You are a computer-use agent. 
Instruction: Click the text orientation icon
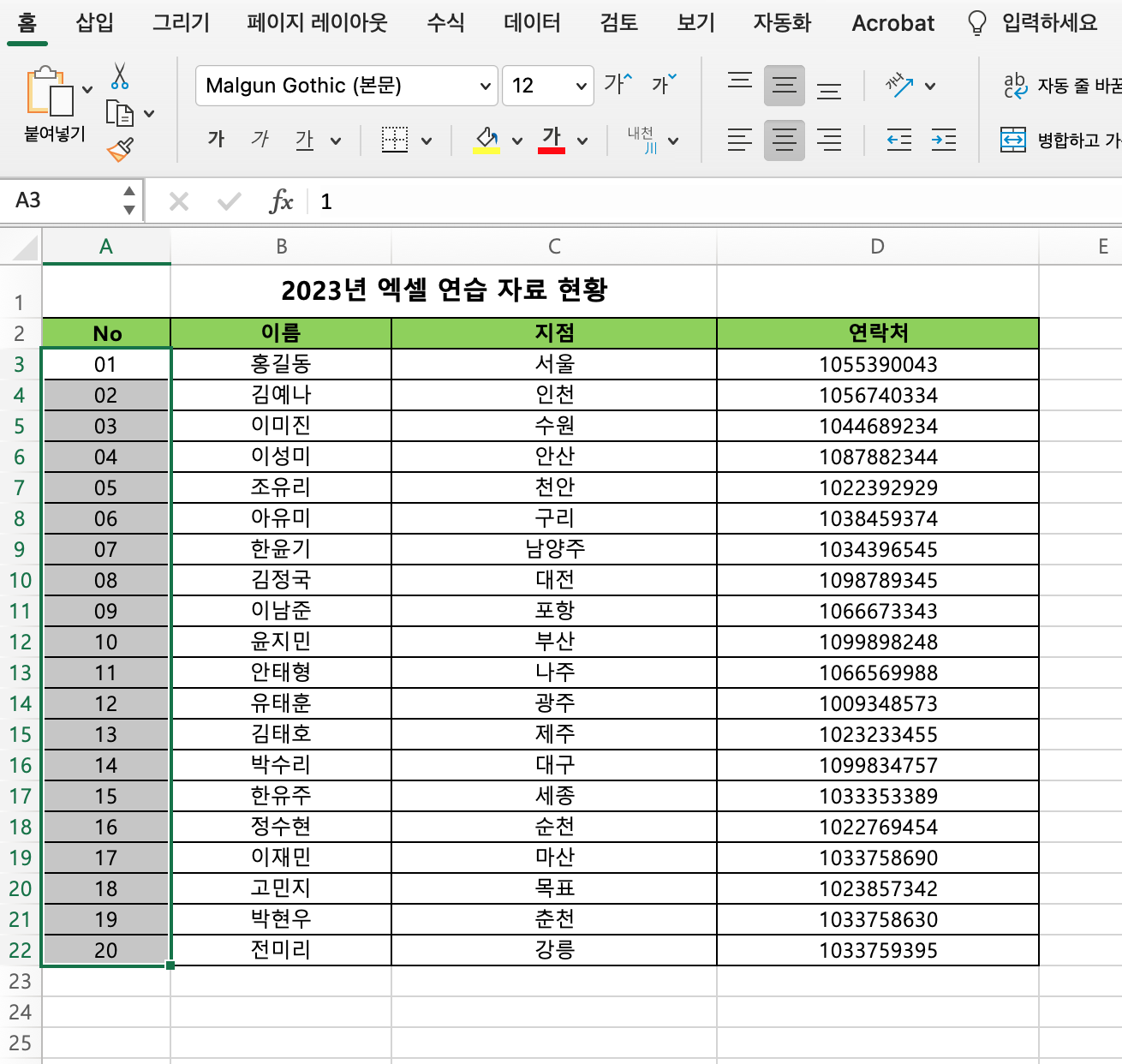(899, 85)
